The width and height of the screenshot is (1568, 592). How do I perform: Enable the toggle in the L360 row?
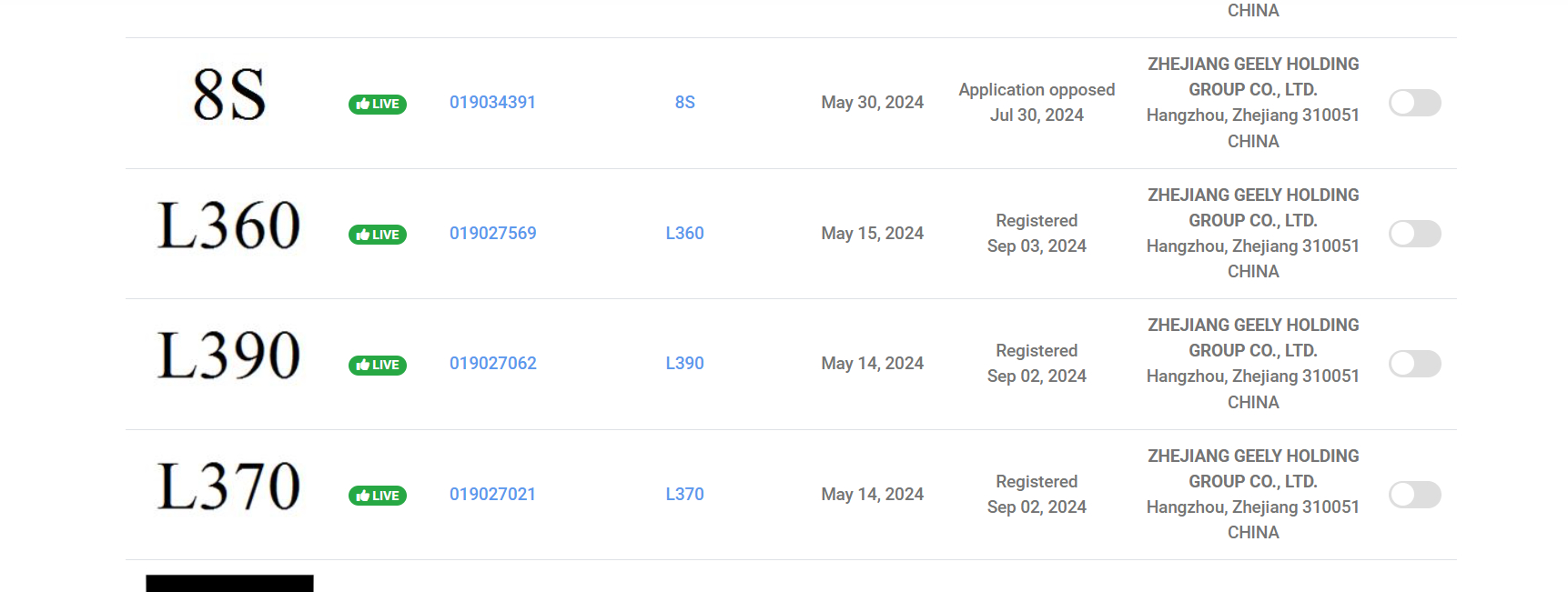pos(1414,234)
